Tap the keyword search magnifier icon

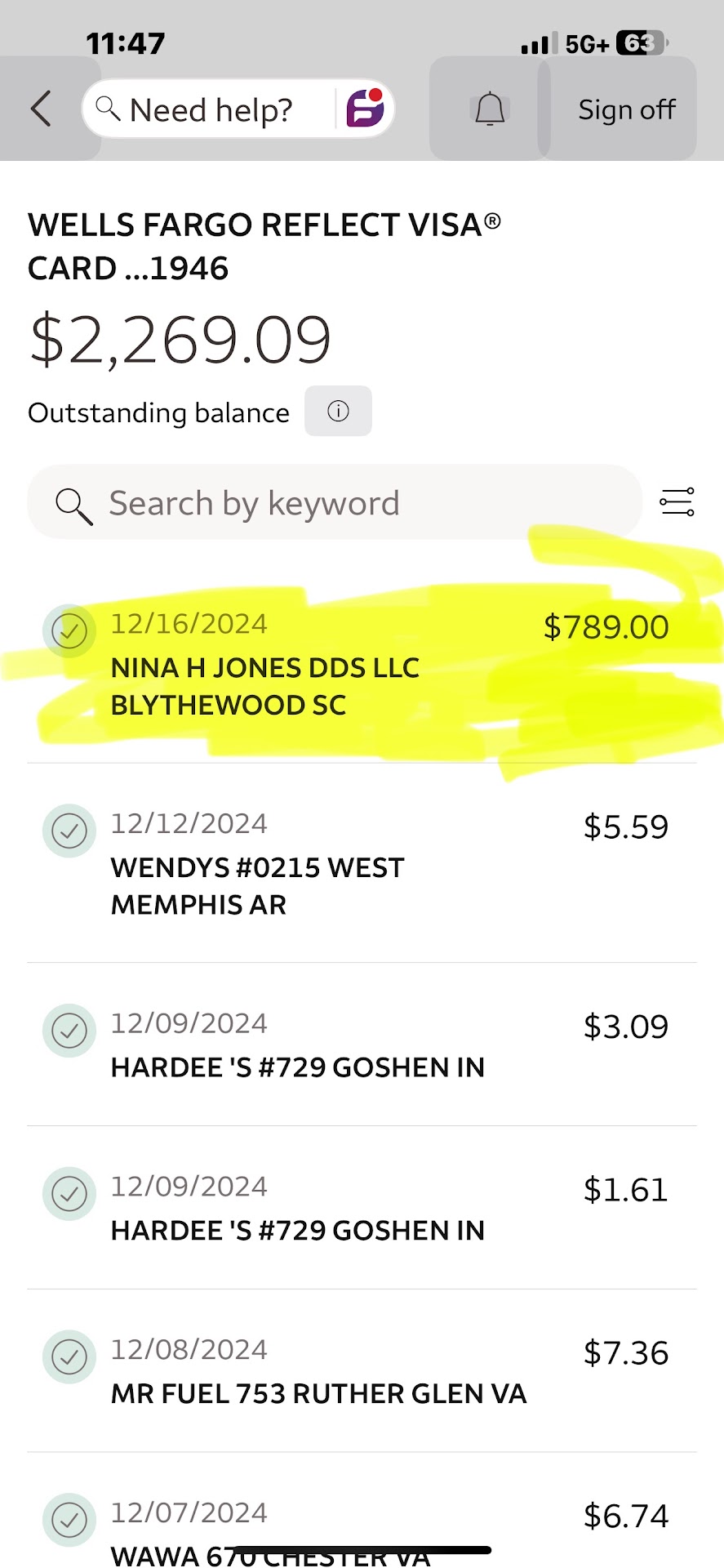point(73,505)
